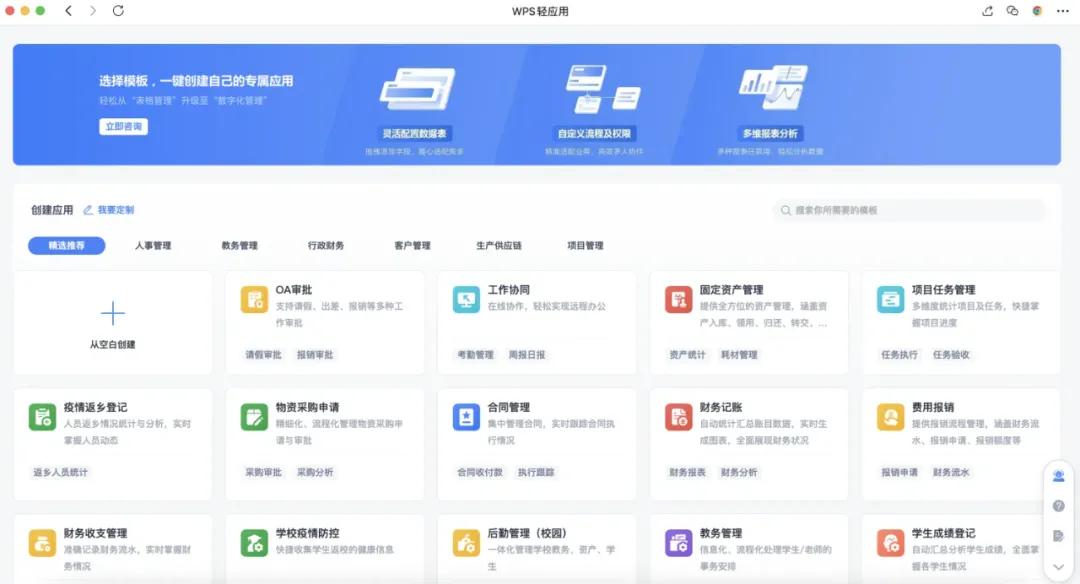The width and height of the screenshot is (1080, 584).
Task: Click the 资产统计 tag
Action: click(687, 355)
